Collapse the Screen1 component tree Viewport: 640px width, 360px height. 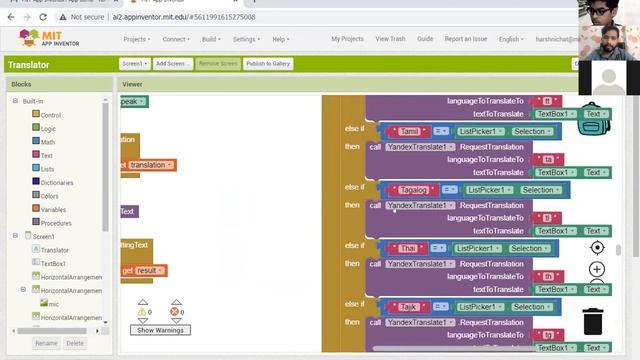pyautogui.click(x=15, y=236)
